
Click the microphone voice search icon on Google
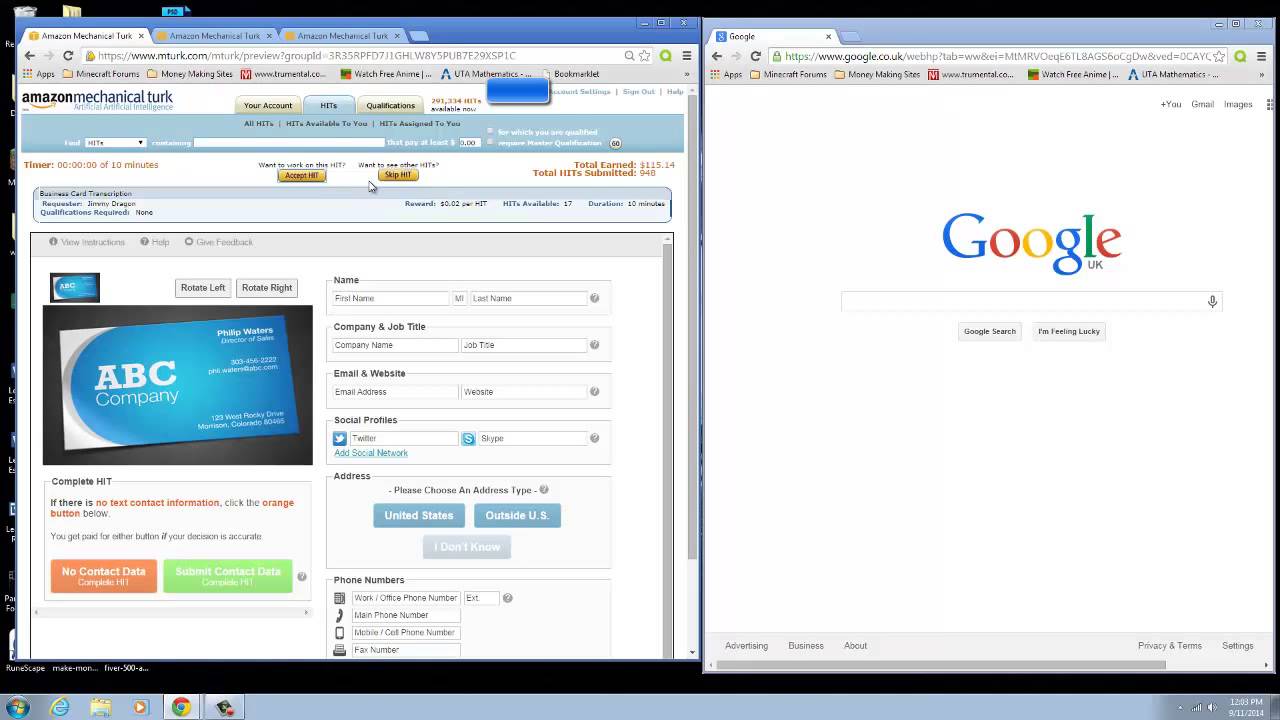tap(1212, 301)
